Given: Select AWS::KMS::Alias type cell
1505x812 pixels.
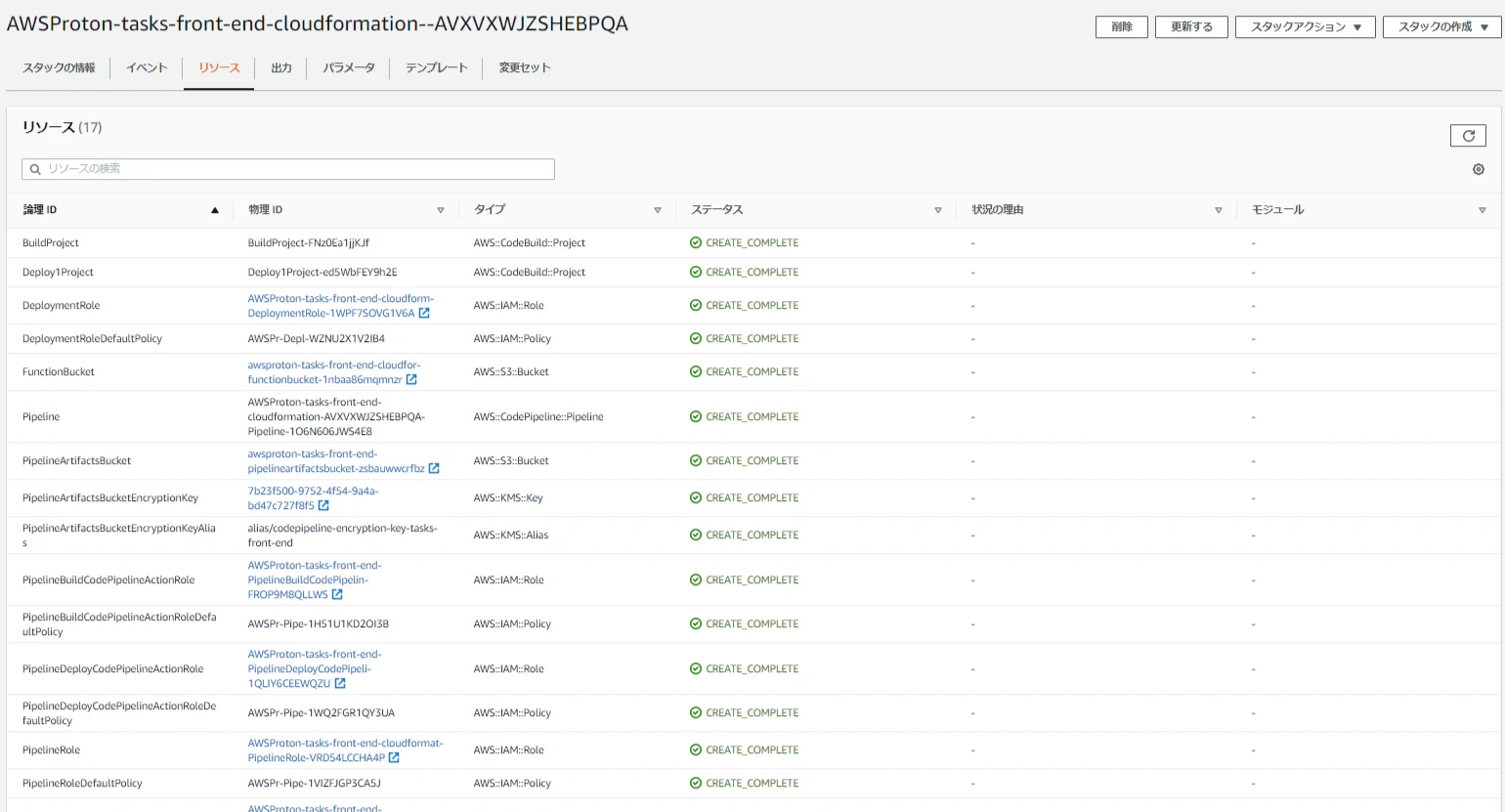Looking at the screenshot, I should [511, 535].
